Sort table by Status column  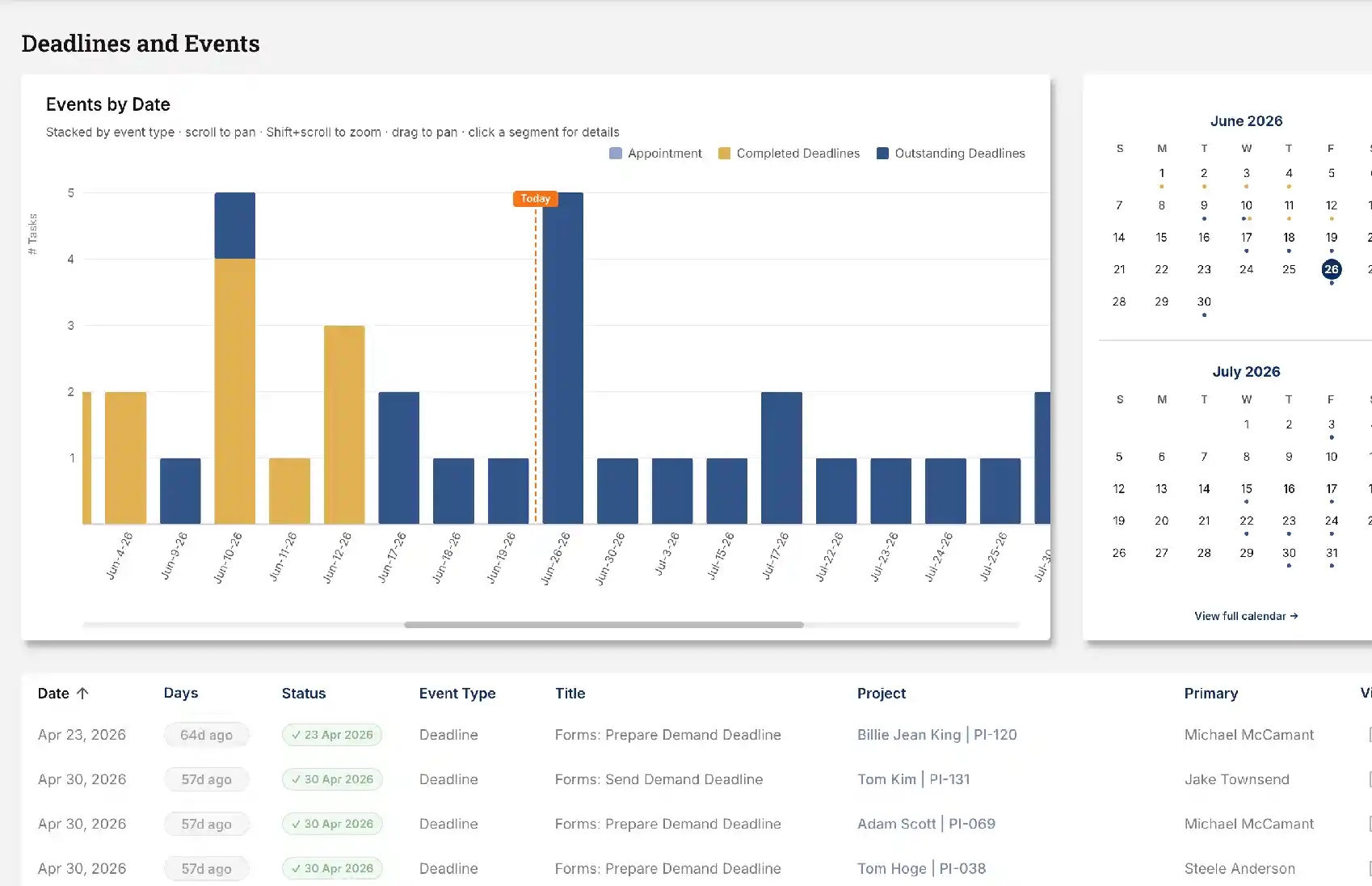pos(304,693)
